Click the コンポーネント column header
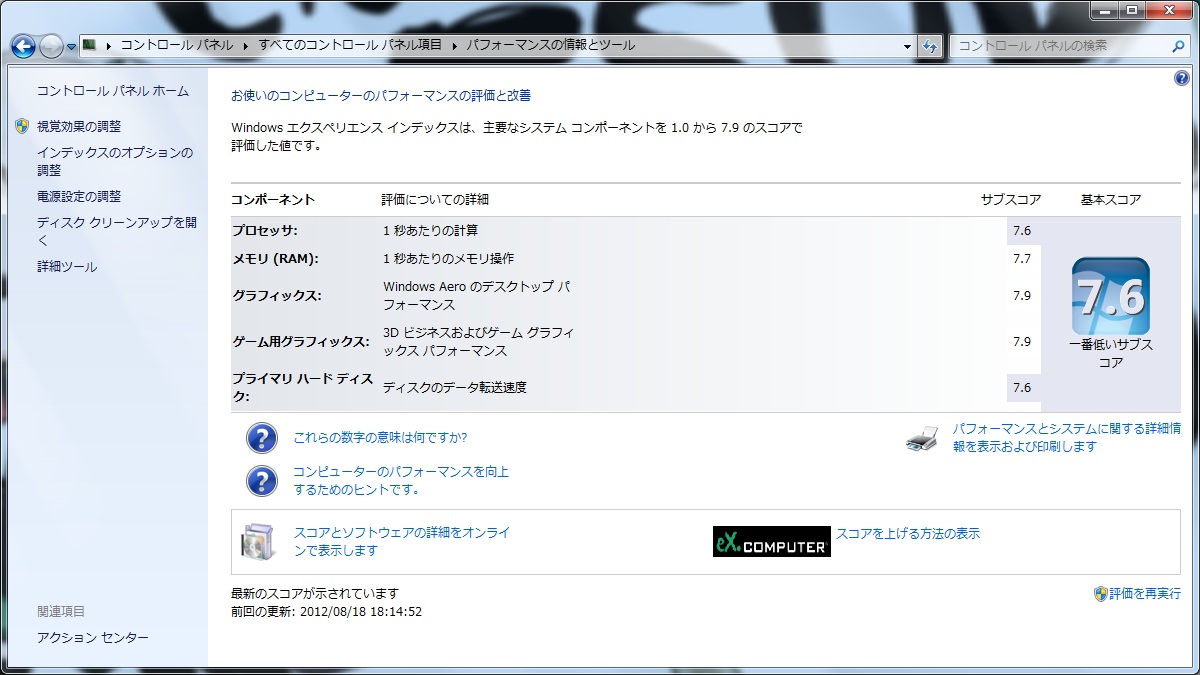Screen dimensions: 1200x675 pos(273,200)
